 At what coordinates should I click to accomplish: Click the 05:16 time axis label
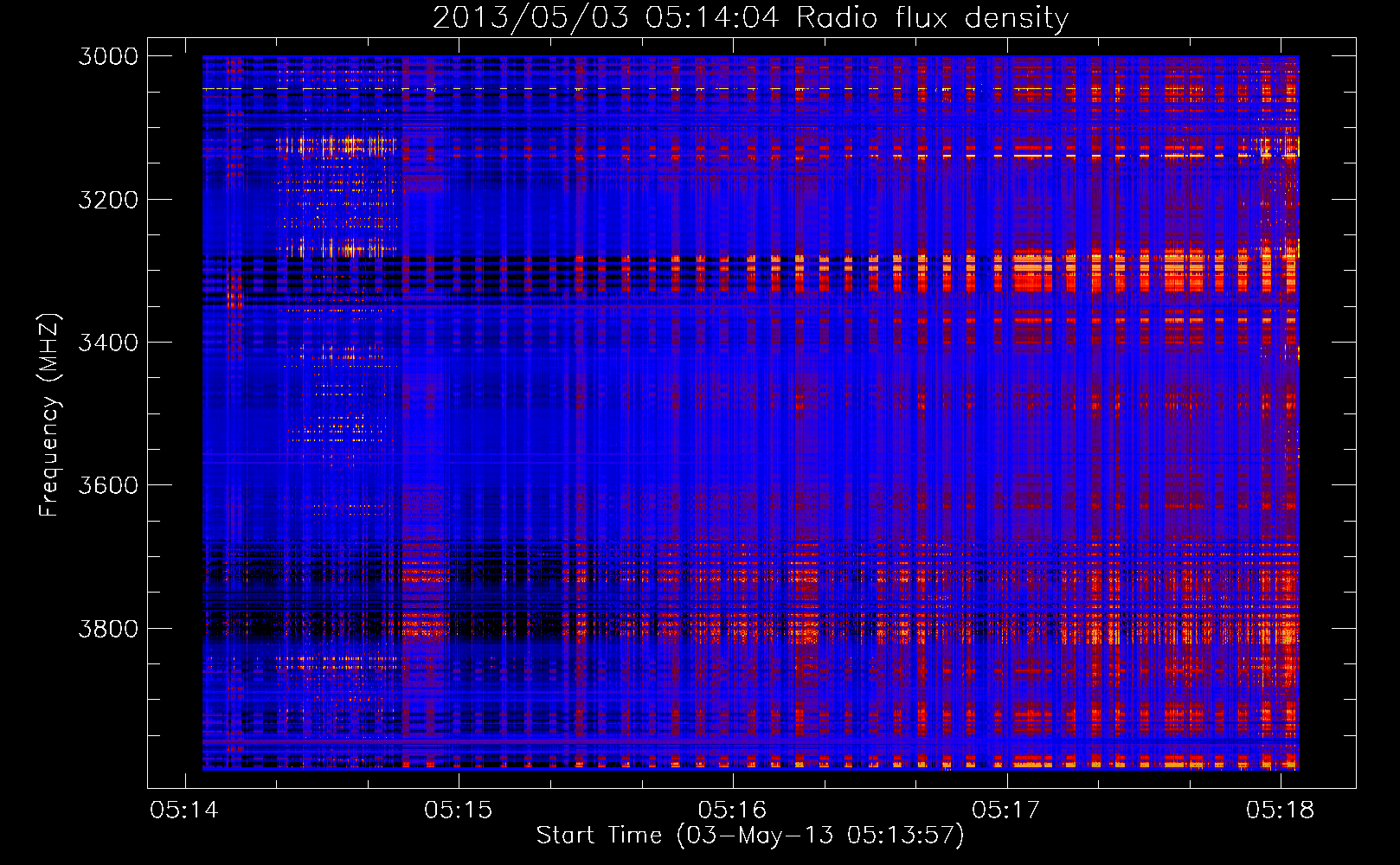[x=732, y=810]
